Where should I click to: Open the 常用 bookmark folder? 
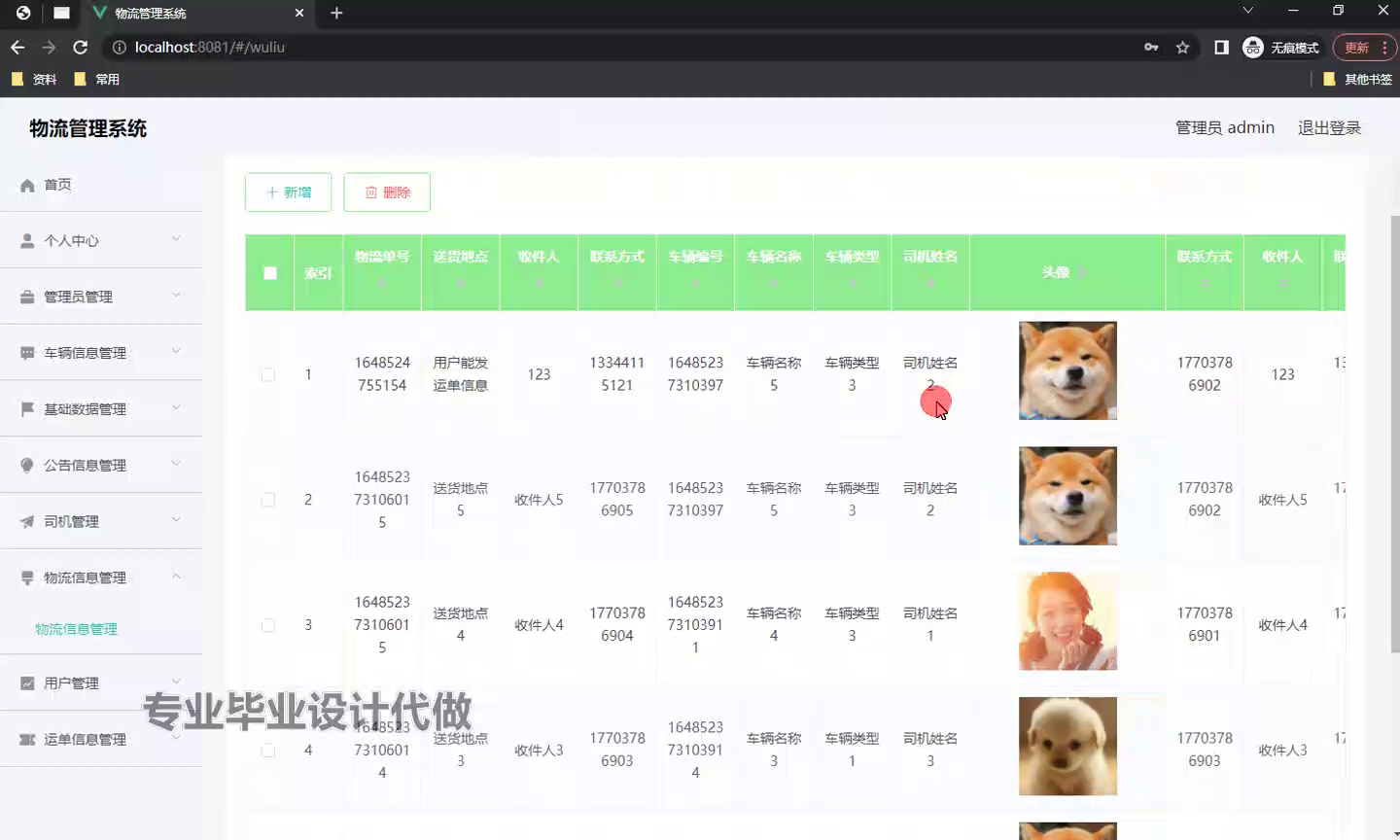96,79
